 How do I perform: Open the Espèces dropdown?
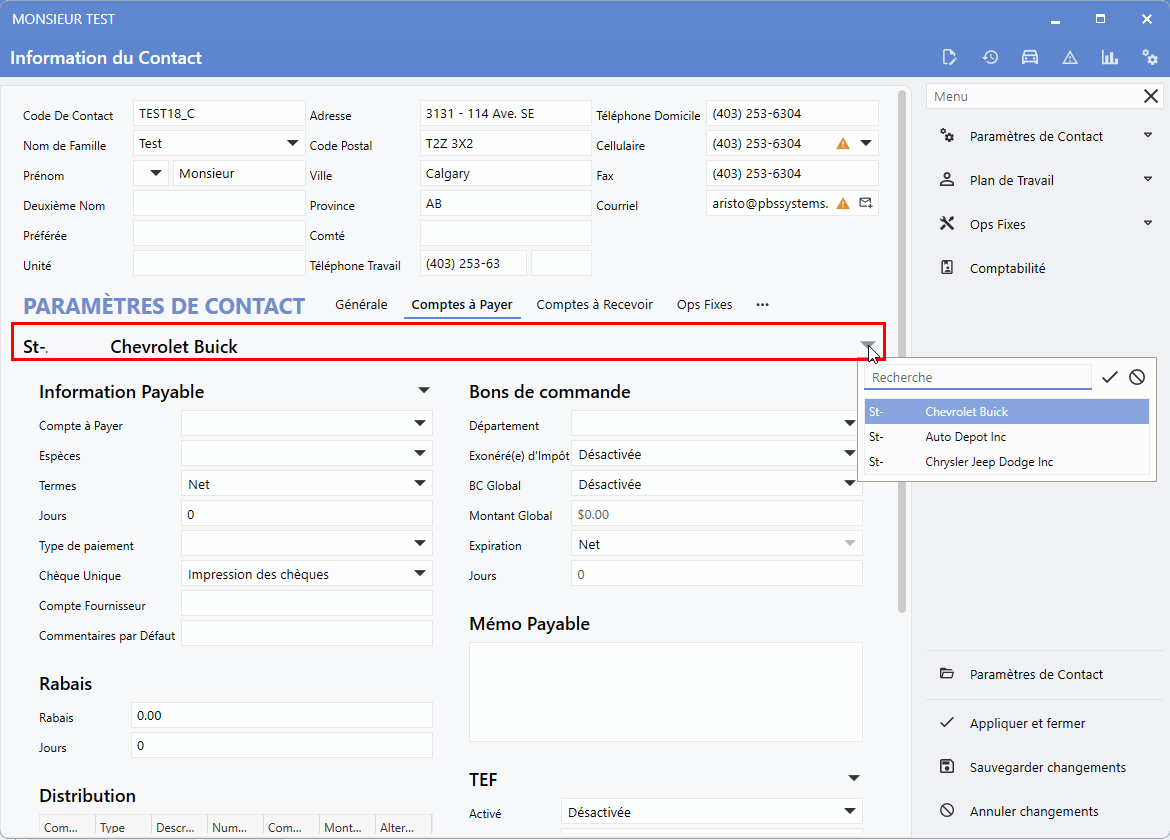tap(420, 454)
